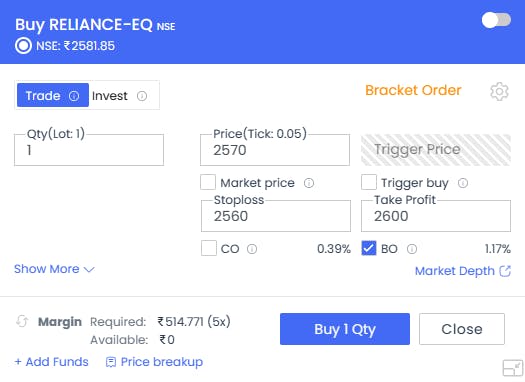This screenshot has height=382, width=525.
Task: Uncheck the BO checkbox
Action: [x=369, y=248]
